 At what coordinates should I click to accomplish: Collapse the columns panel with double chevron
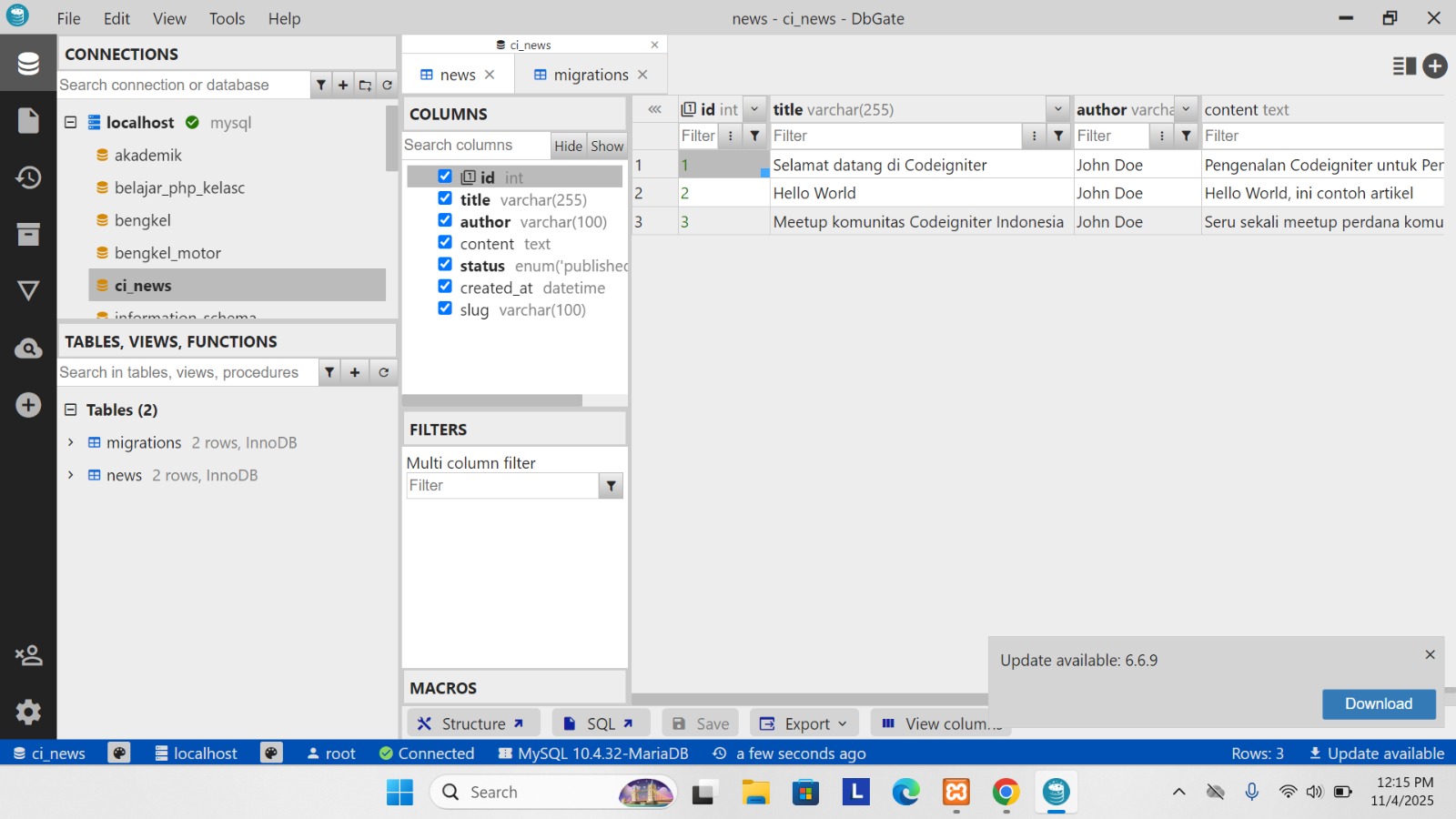click(654, 109)
